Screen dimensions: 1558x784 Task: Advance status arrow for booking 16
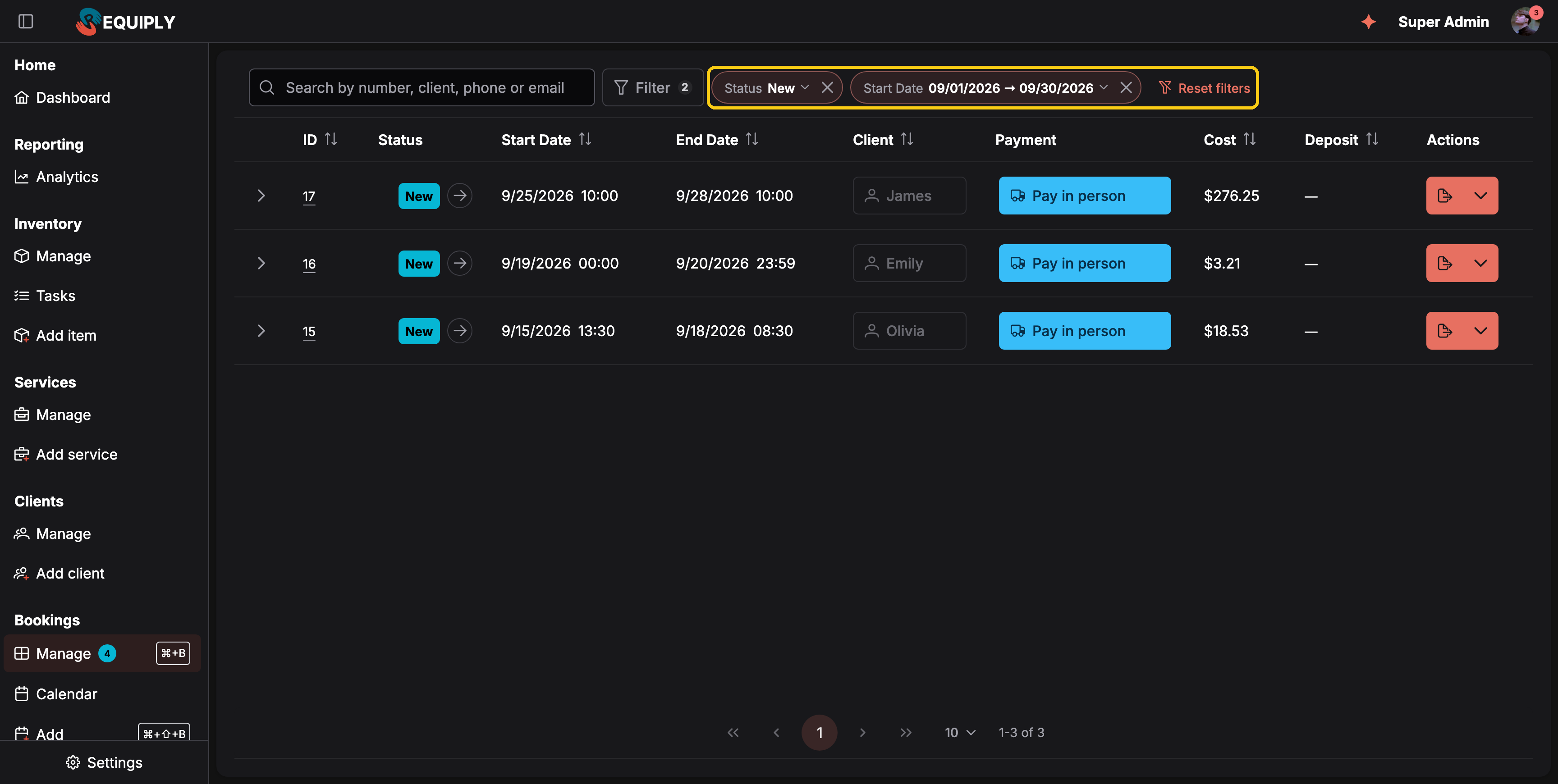click(460, 264)
